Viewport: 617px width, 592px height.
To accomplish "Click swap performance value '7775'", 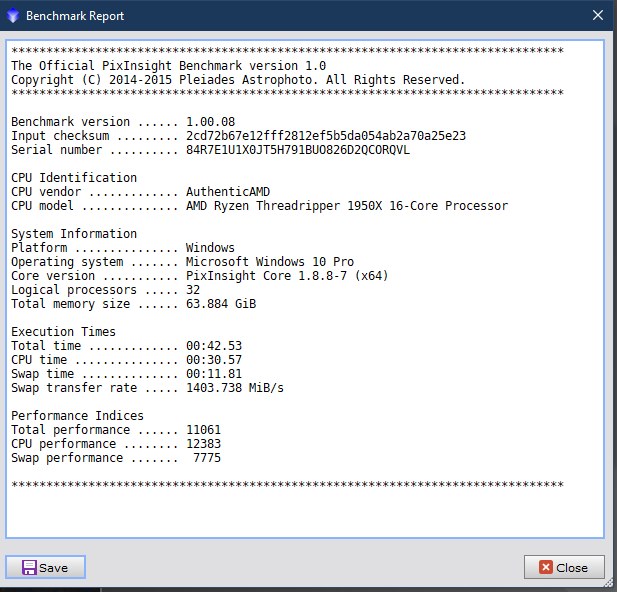I will click(x=207, y=458).
